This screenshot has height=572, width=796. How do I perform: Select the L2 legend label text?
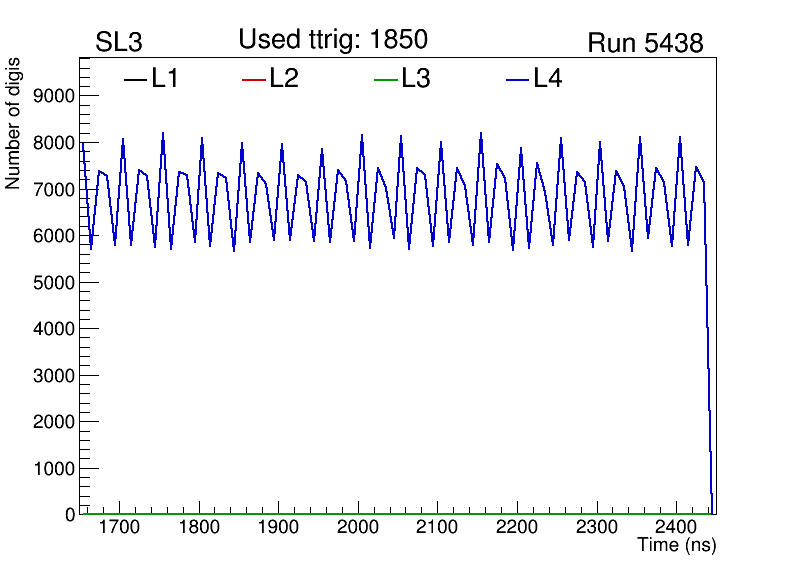point(284,79)
